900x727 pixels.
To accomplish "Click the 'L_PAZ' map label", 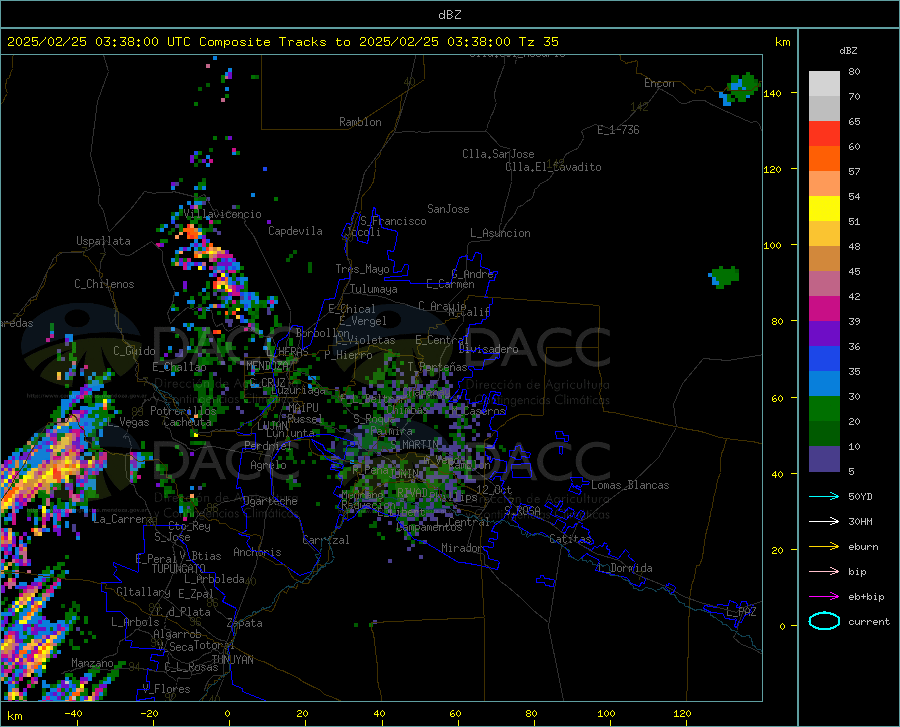I will click(x=741, y=612).
